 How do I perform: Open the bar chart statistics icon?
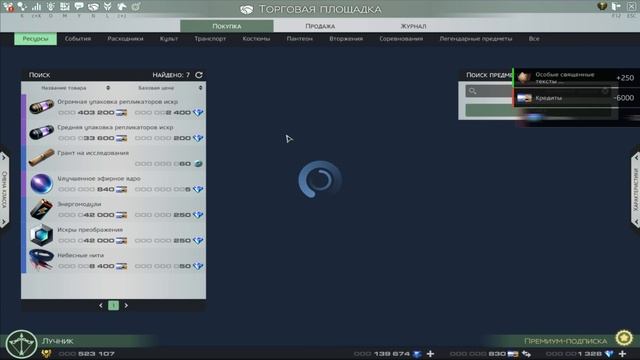tap(36, 7)
